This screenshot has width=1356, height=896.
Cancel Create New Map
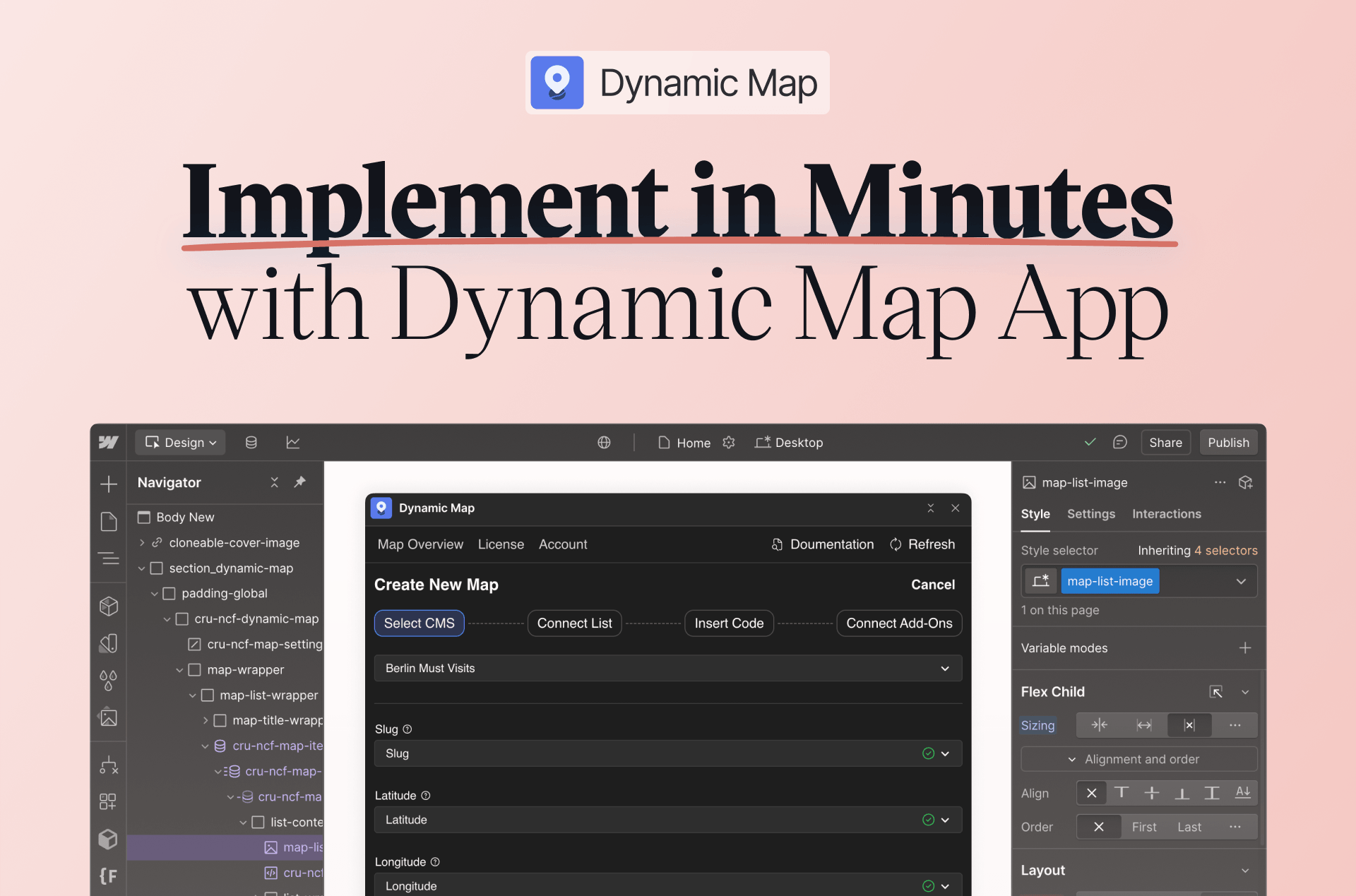coord(932,585)
